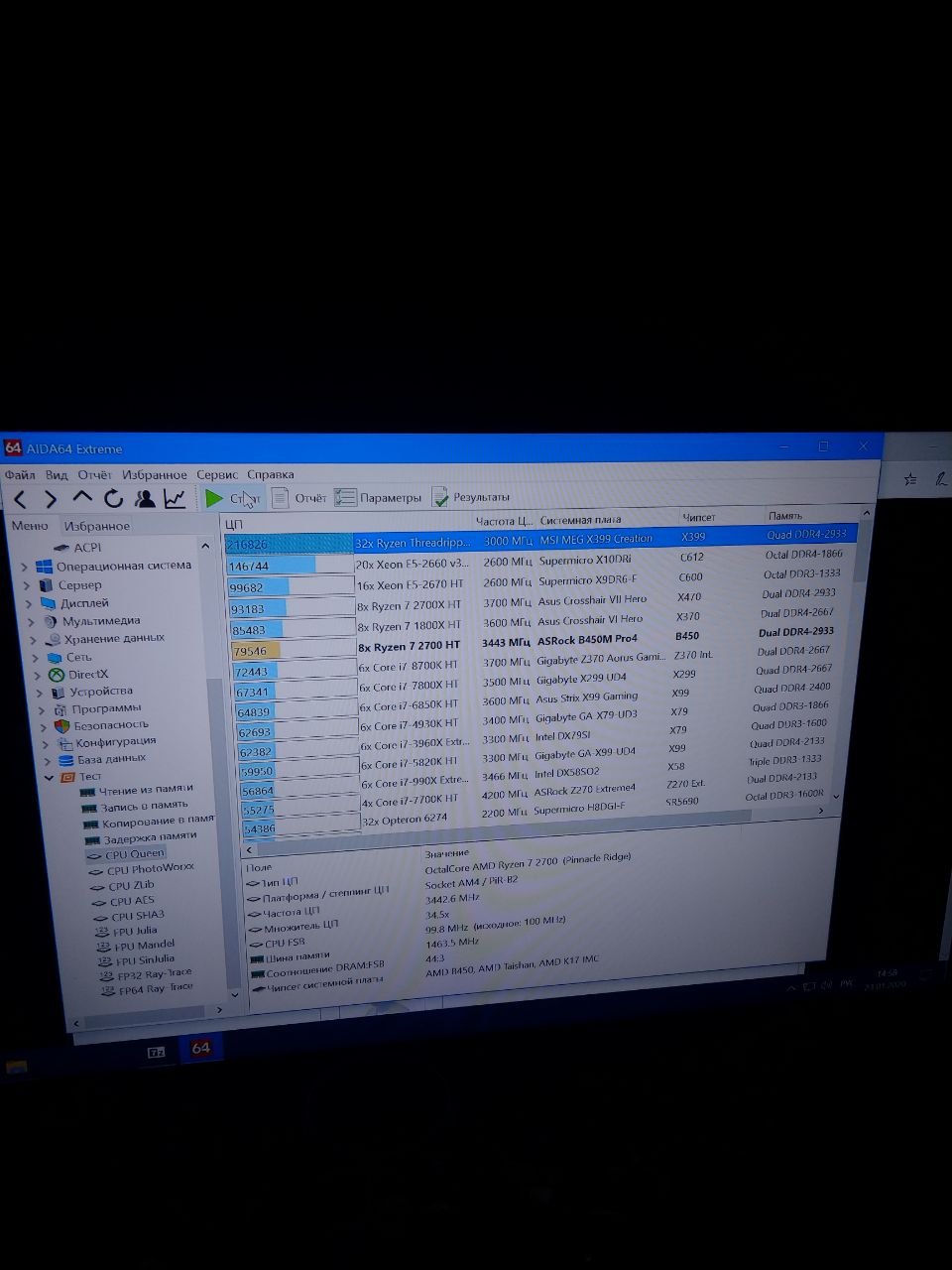Screen dimensions: 952x1270
Task: Open AIDA64 from the taskbar
Action: point(200,1048)
